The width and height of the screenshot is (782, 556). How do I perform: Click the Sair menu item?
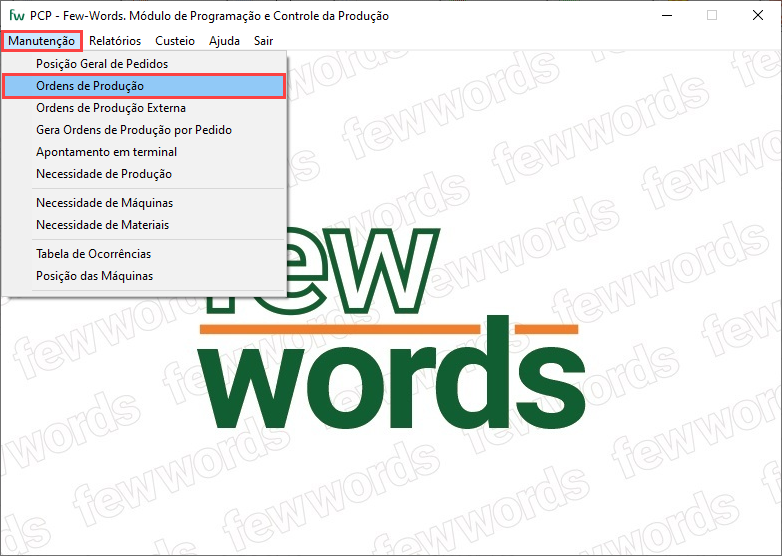point(263,41)
